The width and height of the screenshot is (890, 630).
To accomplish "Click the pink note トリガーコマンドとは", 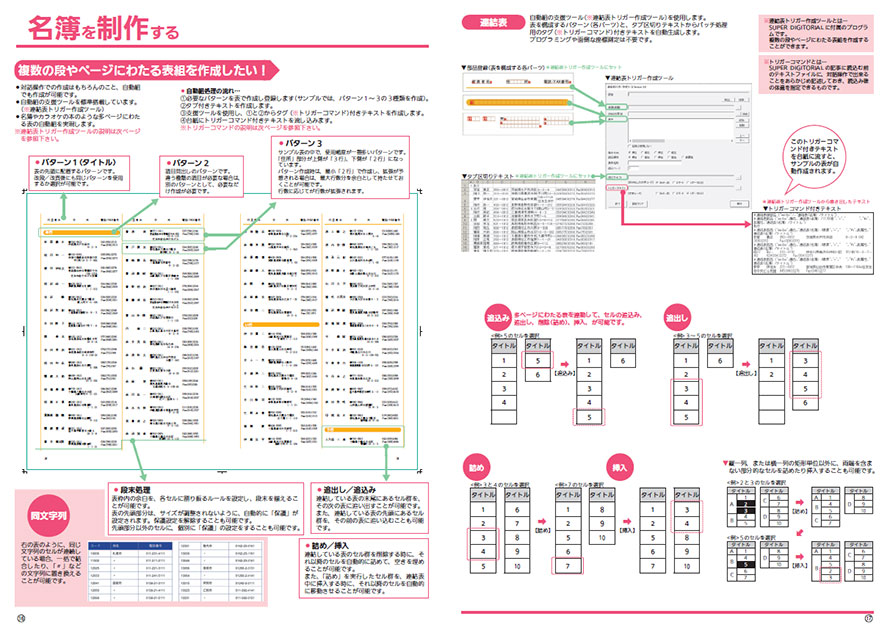I will [x=815, y=74].
